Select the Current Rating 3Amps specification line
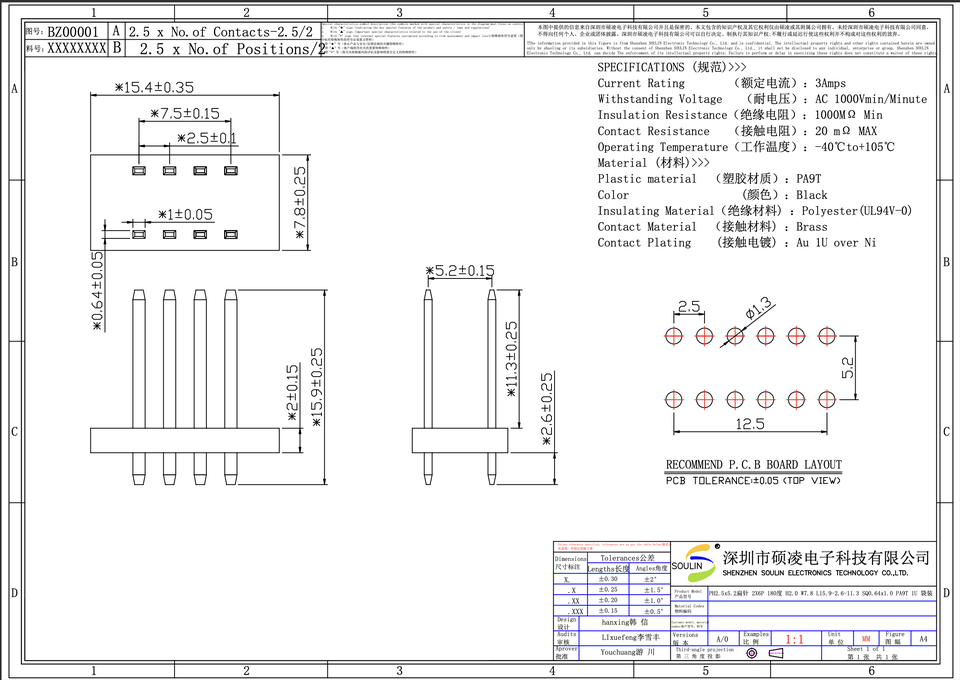Image resolution: width=960 pixels, height=680 pixels. [x=722, y=83]
